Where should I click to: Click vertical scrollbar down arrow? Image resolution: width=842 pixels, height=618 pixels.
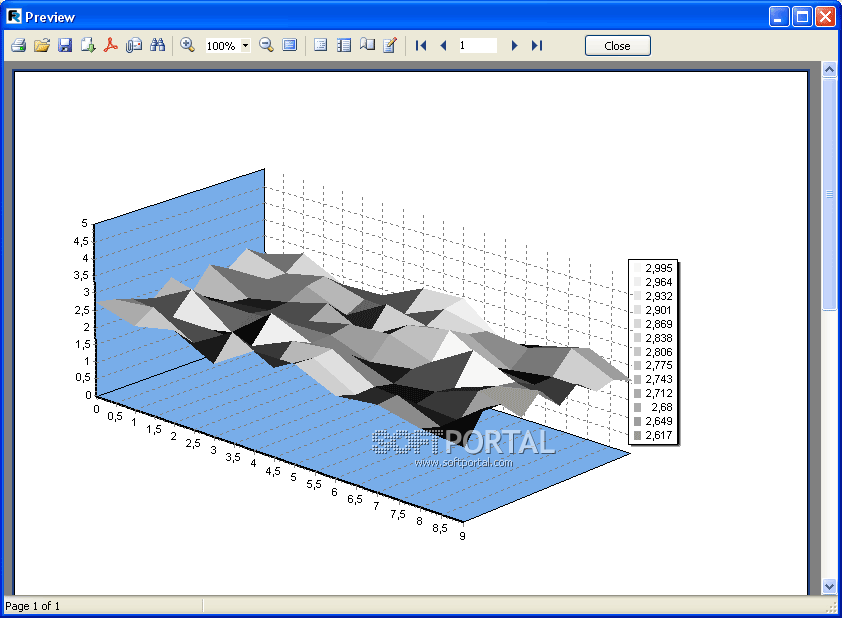tap(829, 586)
